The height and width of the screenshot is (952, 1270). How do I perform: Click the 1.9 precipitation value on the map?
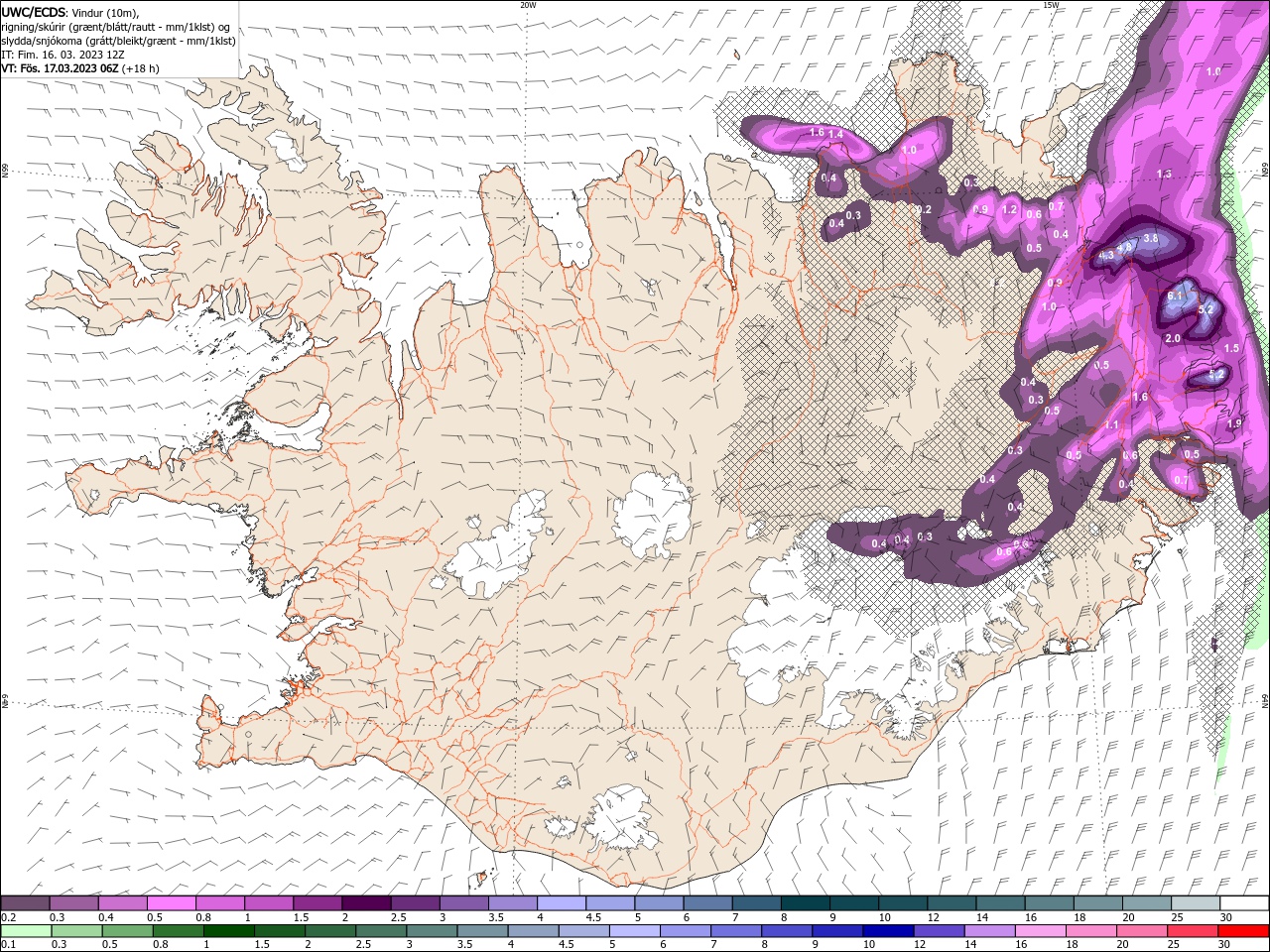click(1234, 423)
